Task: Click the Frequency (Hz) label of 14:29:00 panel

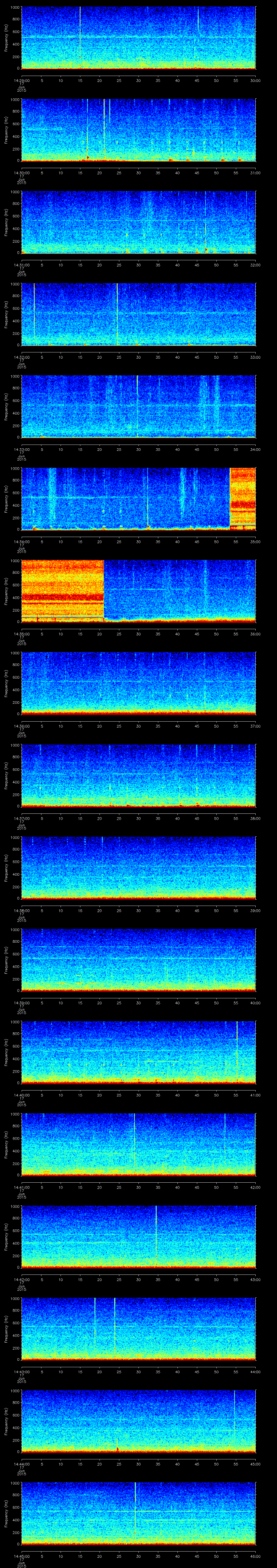Action: pyautogui.click(x=6, y=38)
